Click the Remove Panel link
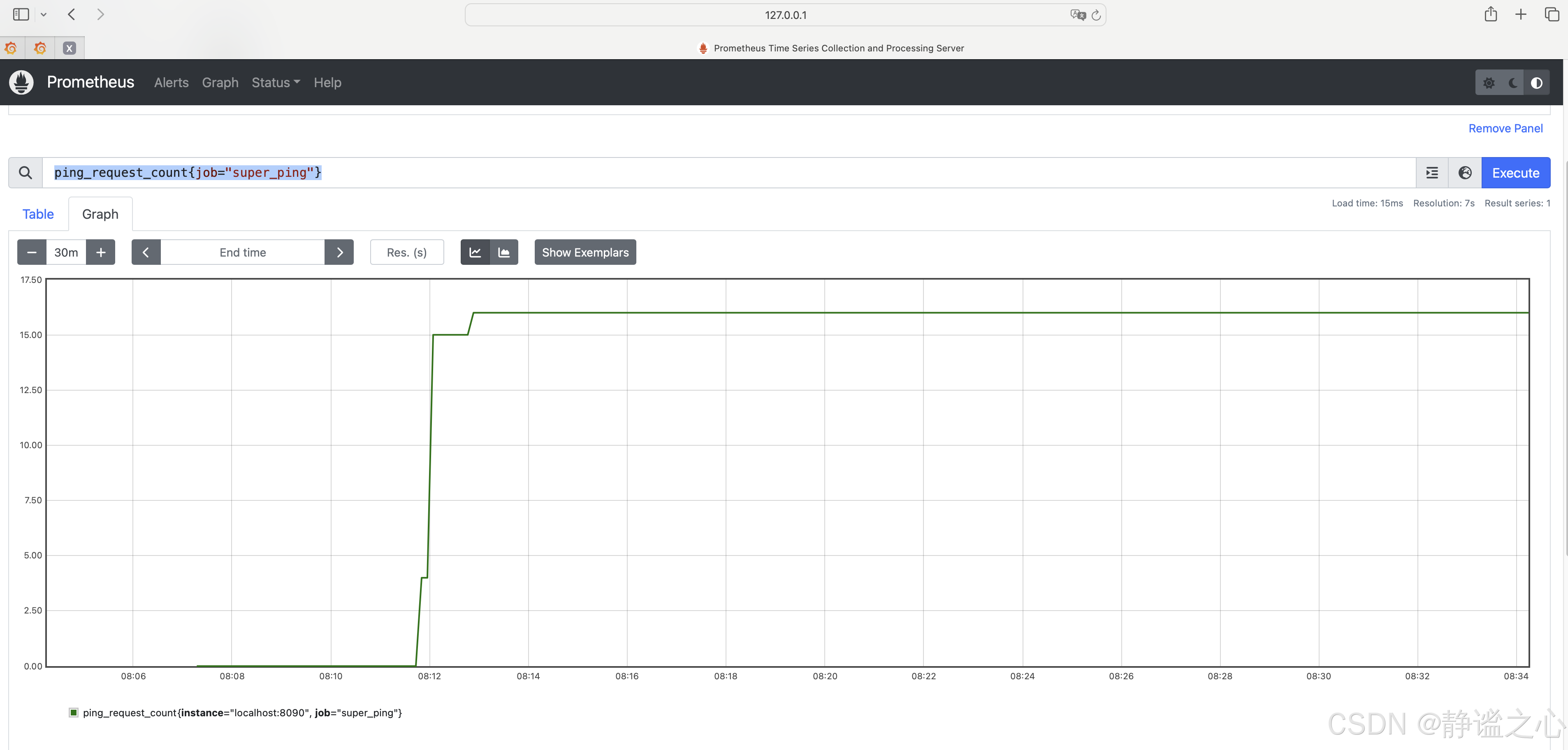Image resolution: width=1568 pixels, height=750 pixels. click(1505, 128)
